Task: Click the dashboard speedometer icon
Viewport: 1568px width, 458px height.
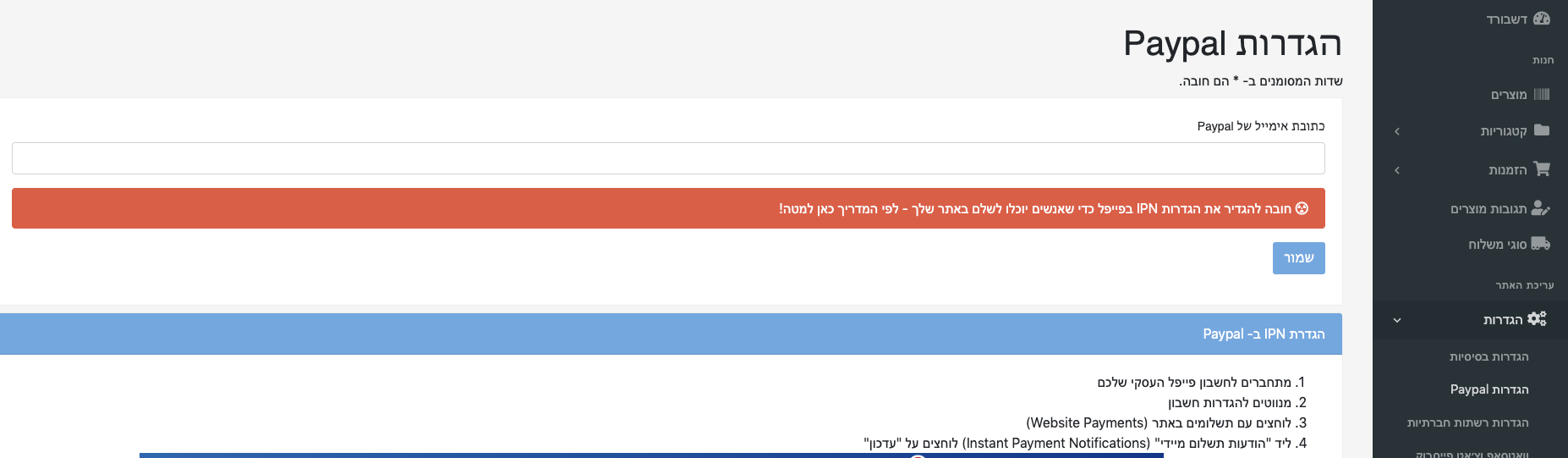Action: tap(1542, 19)
